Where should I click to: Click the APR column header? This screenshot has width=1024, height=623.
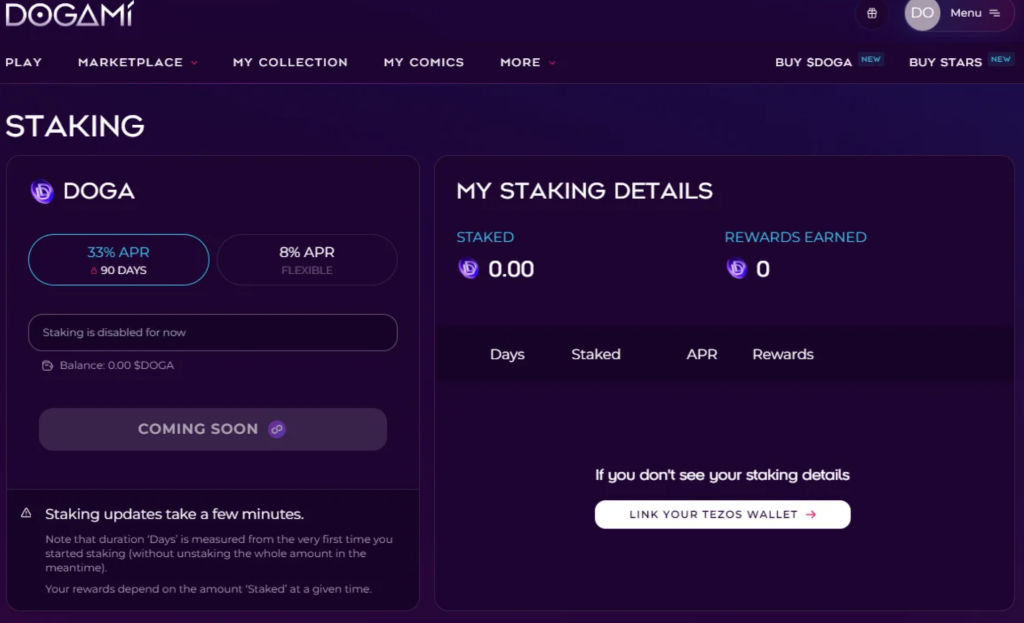pos(702,355)
